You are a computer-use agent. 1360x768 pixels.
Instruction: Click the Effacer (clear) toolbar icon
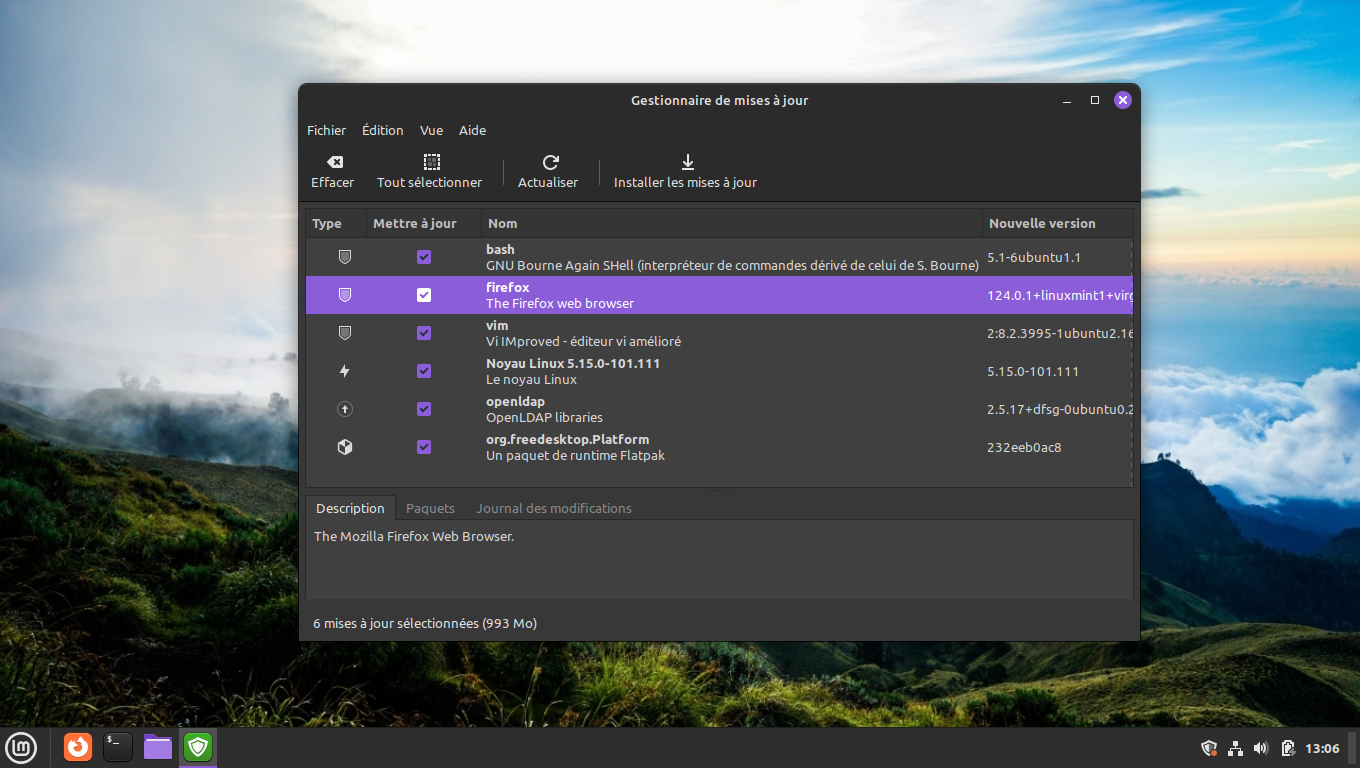tap(334, 162)
